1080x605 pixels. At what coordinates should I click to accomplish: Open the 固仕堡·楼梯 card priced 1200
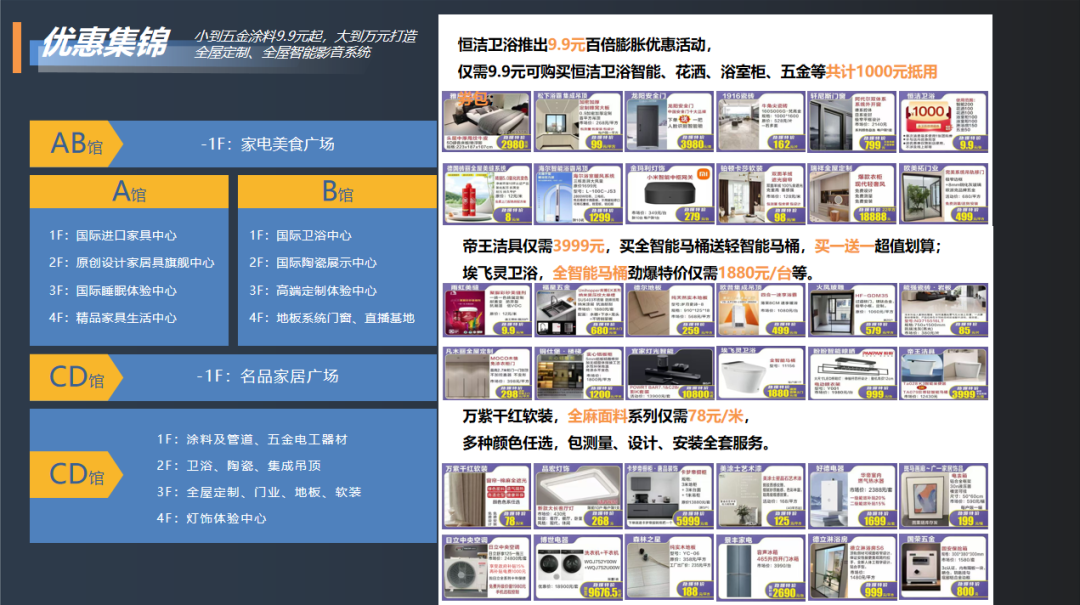(579, 373)
